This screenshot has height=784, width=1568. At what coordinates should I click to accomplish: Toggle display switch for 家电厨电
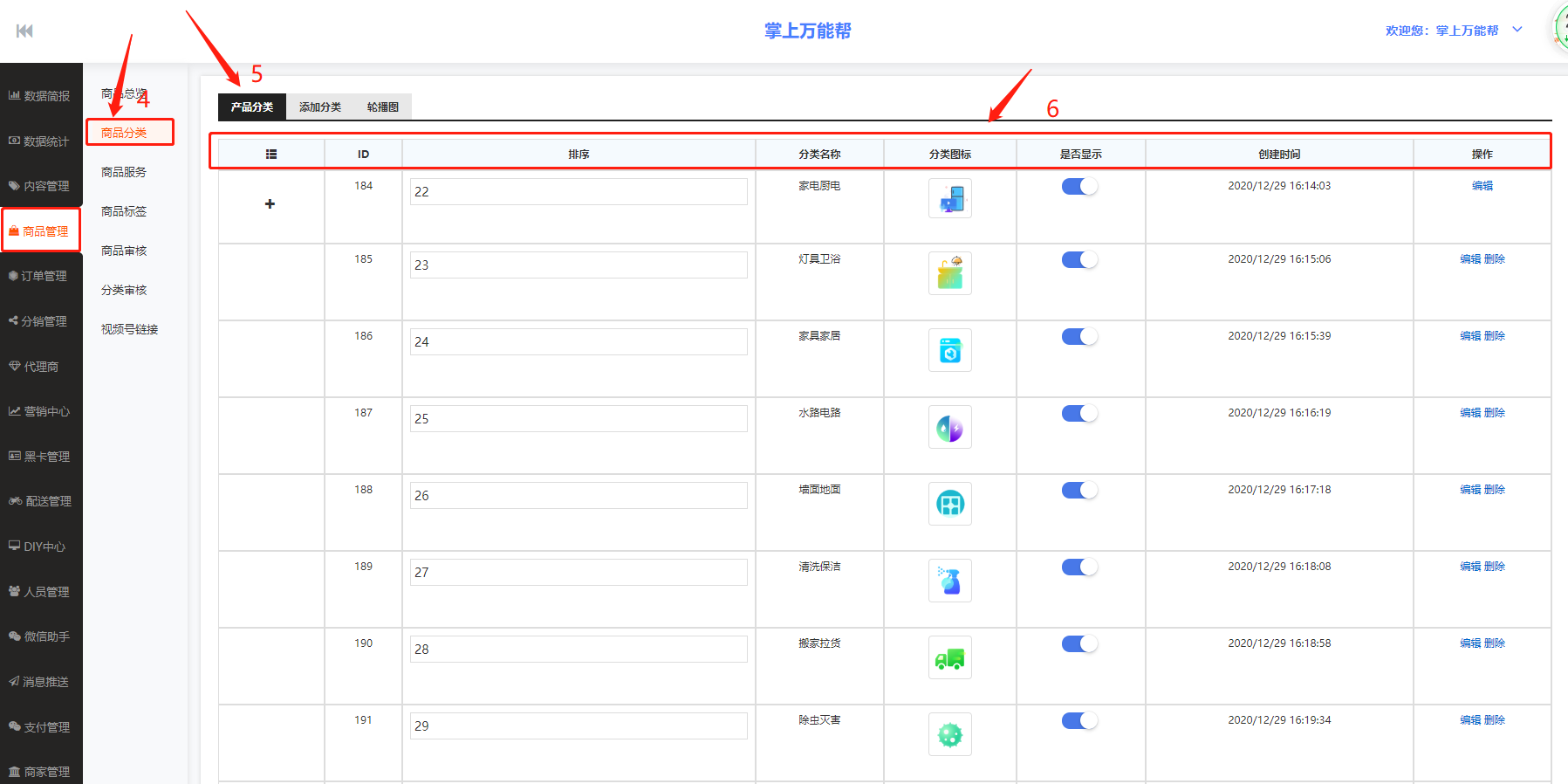1079,187
